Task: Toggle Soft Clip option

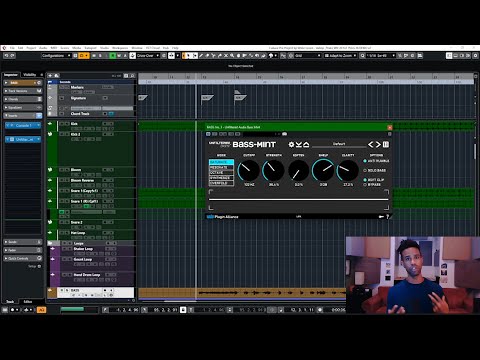Action: (365, 180)
